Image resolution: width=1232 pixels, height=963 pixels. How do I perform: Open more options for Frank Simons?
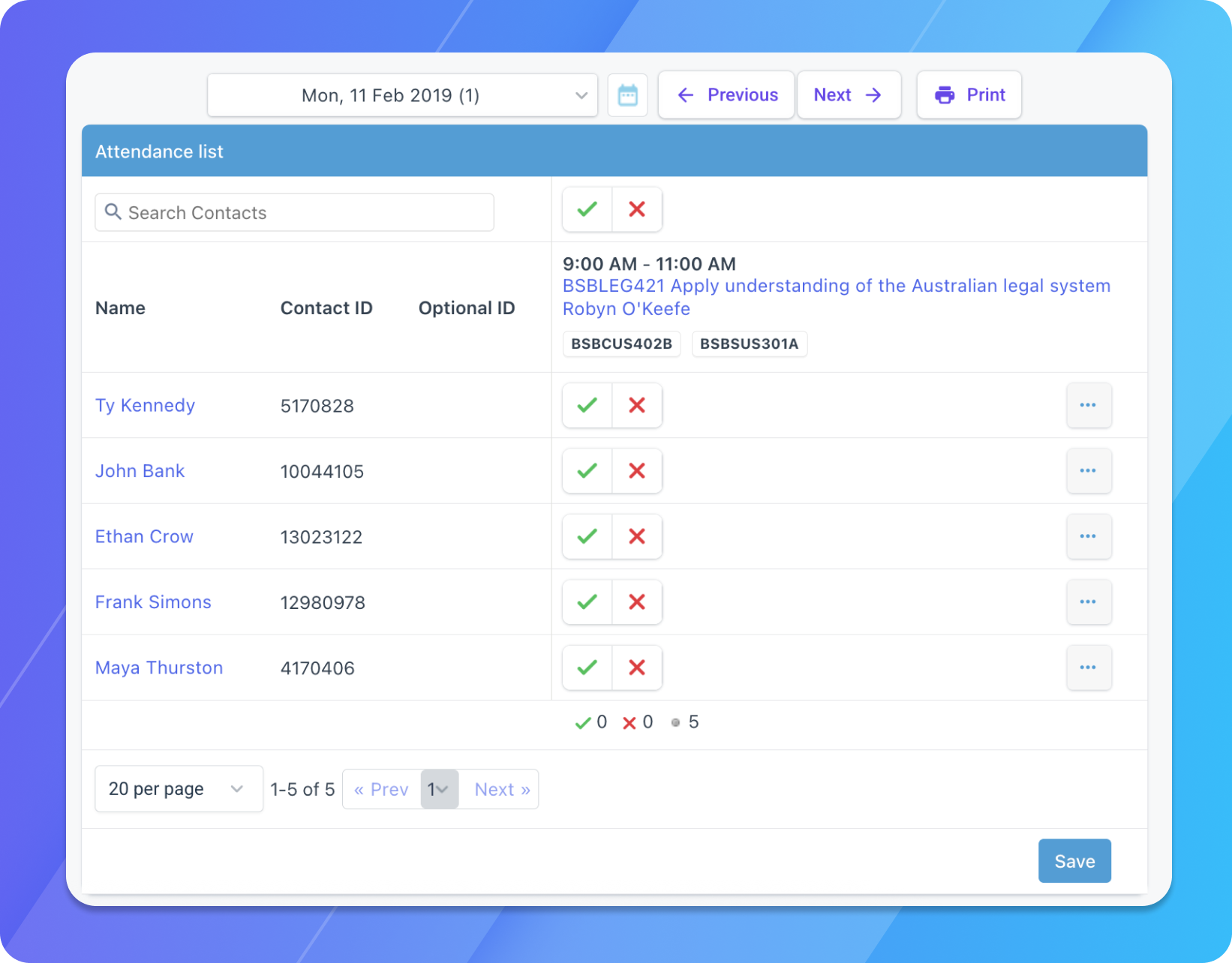coord(1089,602)
